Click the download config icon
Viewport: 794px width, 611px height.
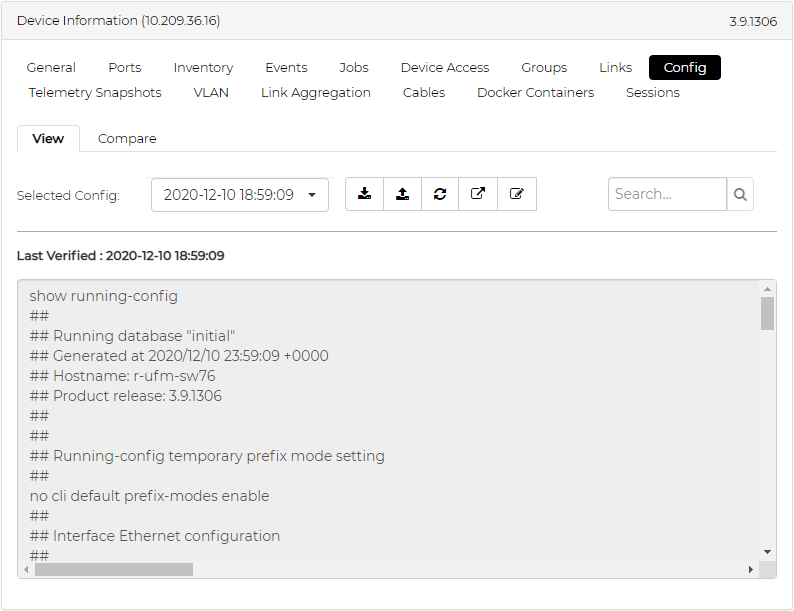[x=365, y=194]
